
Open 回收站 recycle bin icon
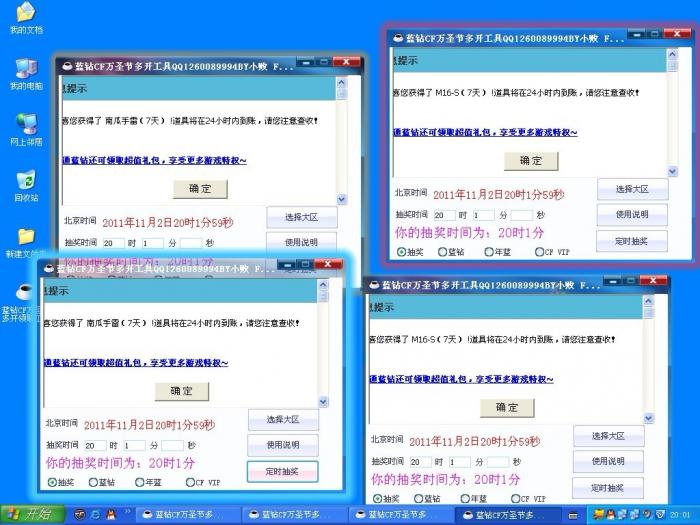click(26, 185)
